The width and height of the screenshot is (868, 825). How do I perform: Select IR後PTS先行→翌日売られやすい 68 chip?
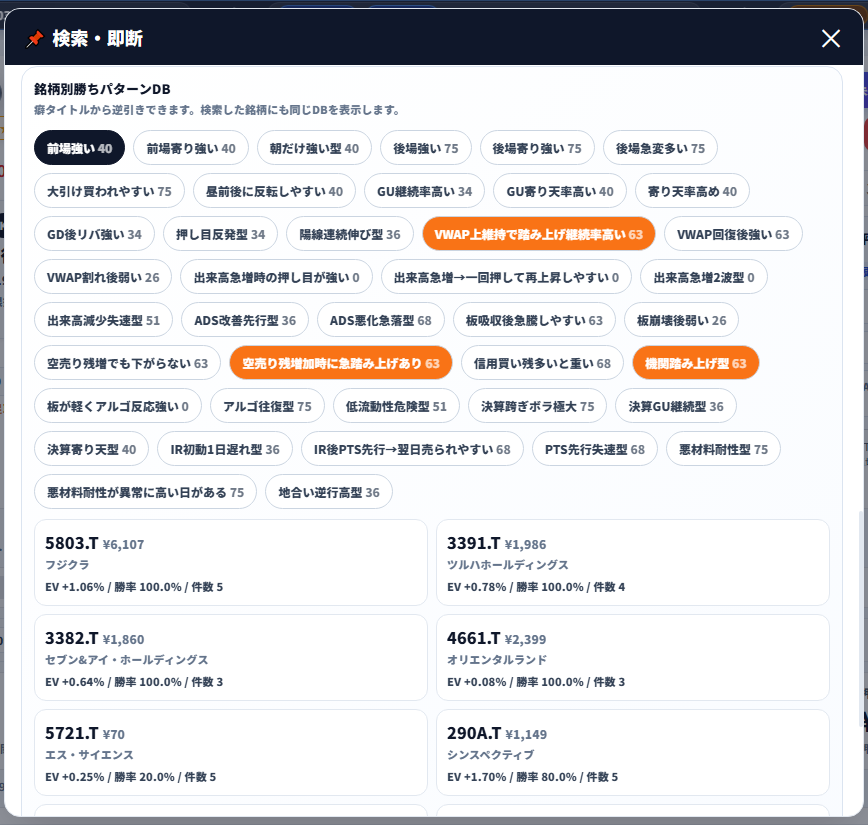click(x=412, y=448)
